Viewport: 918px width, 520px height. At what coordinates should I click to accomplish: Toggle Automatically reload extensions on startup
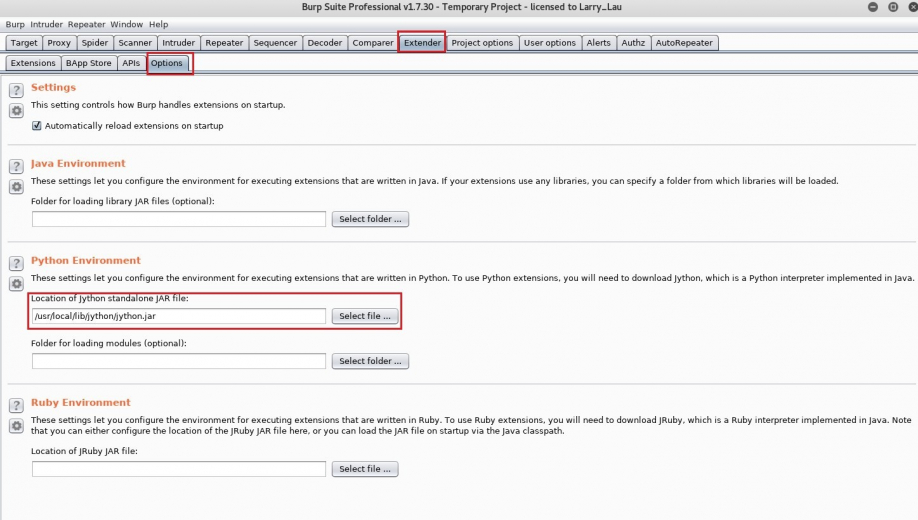[x=37, y=126]
